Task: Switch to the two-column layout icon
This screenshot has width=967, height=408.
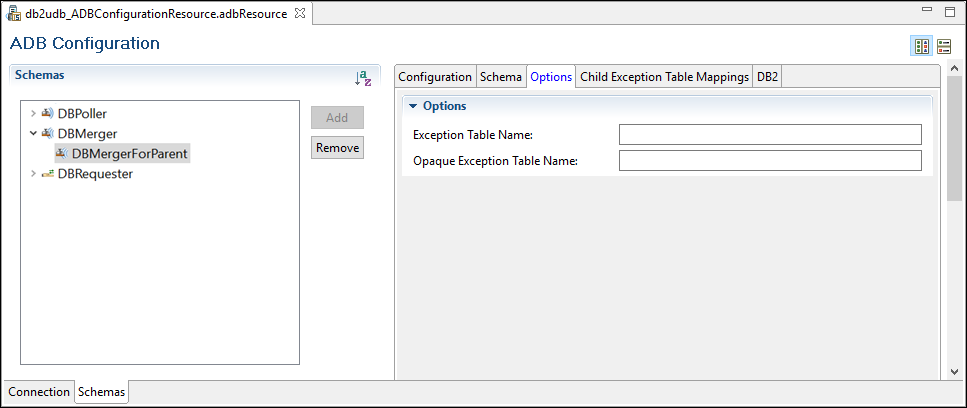Action: coord(922,46)
